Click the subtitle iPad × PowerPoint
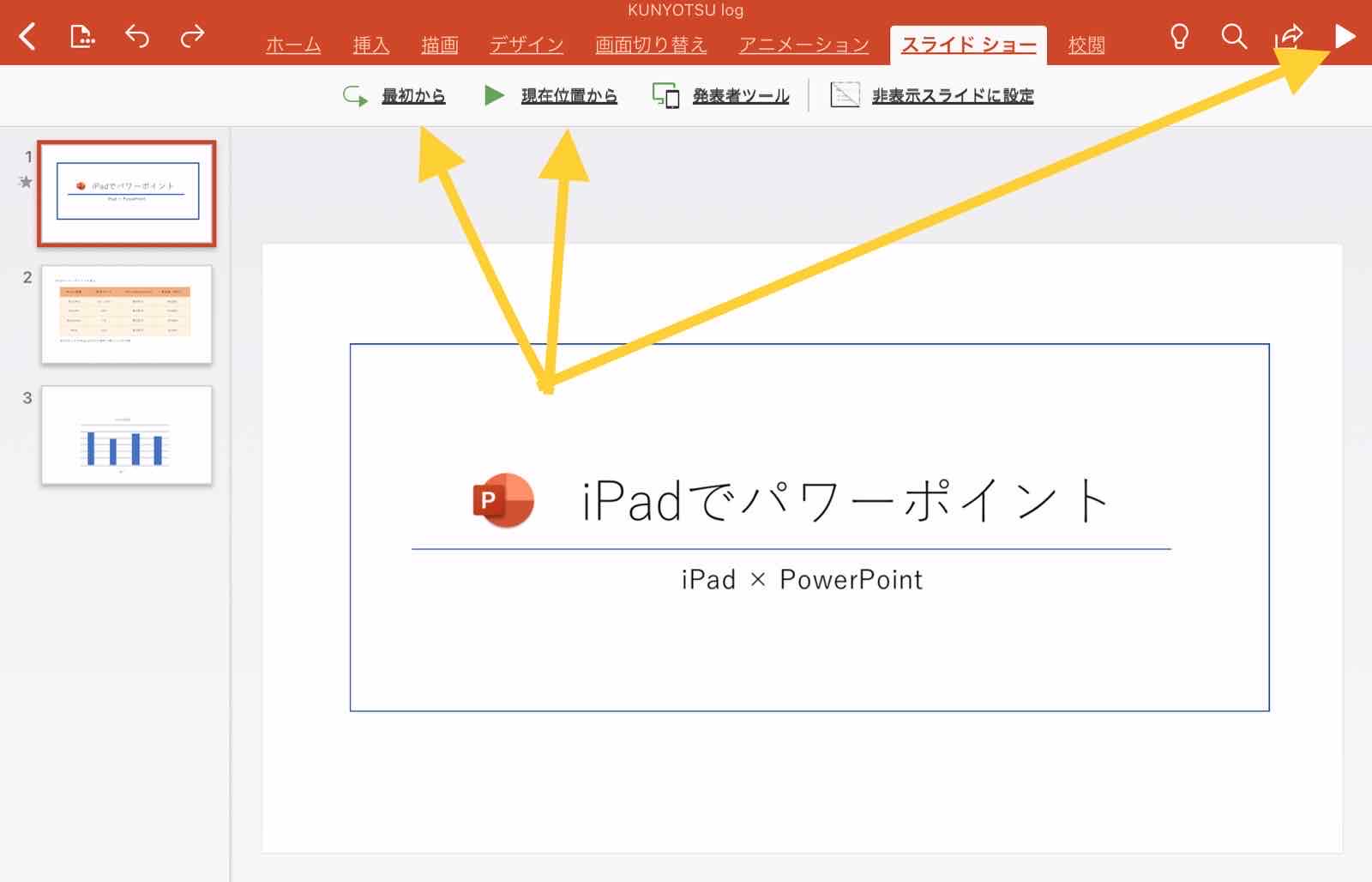The image size is (1372, 882). coord(802,580)
